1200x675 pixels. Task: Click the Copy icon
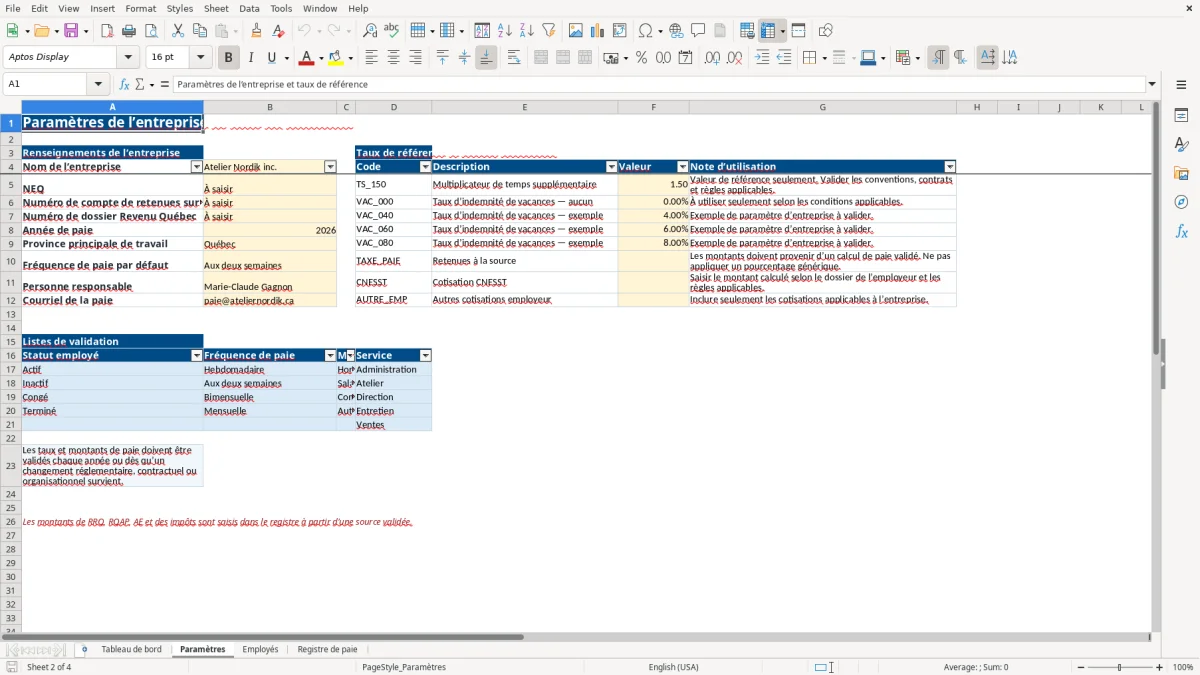click(199, 31)
